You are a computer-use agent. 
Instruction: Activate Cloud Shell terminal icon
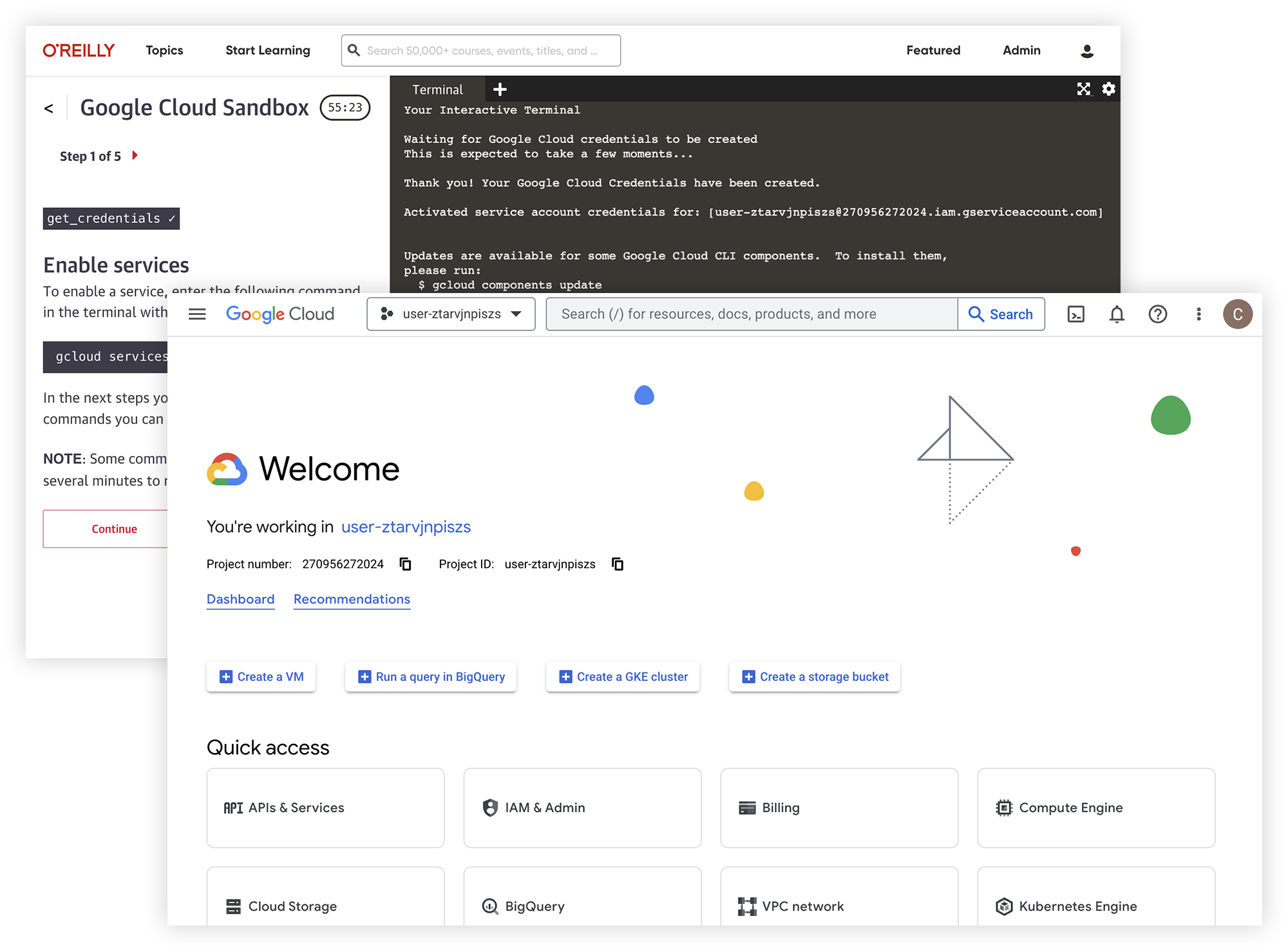1076,314
